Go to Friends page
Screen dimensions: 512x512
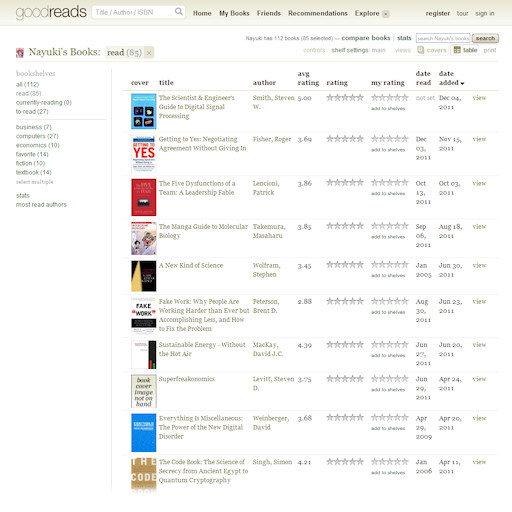pyautogui.click(x=269, y=13)
